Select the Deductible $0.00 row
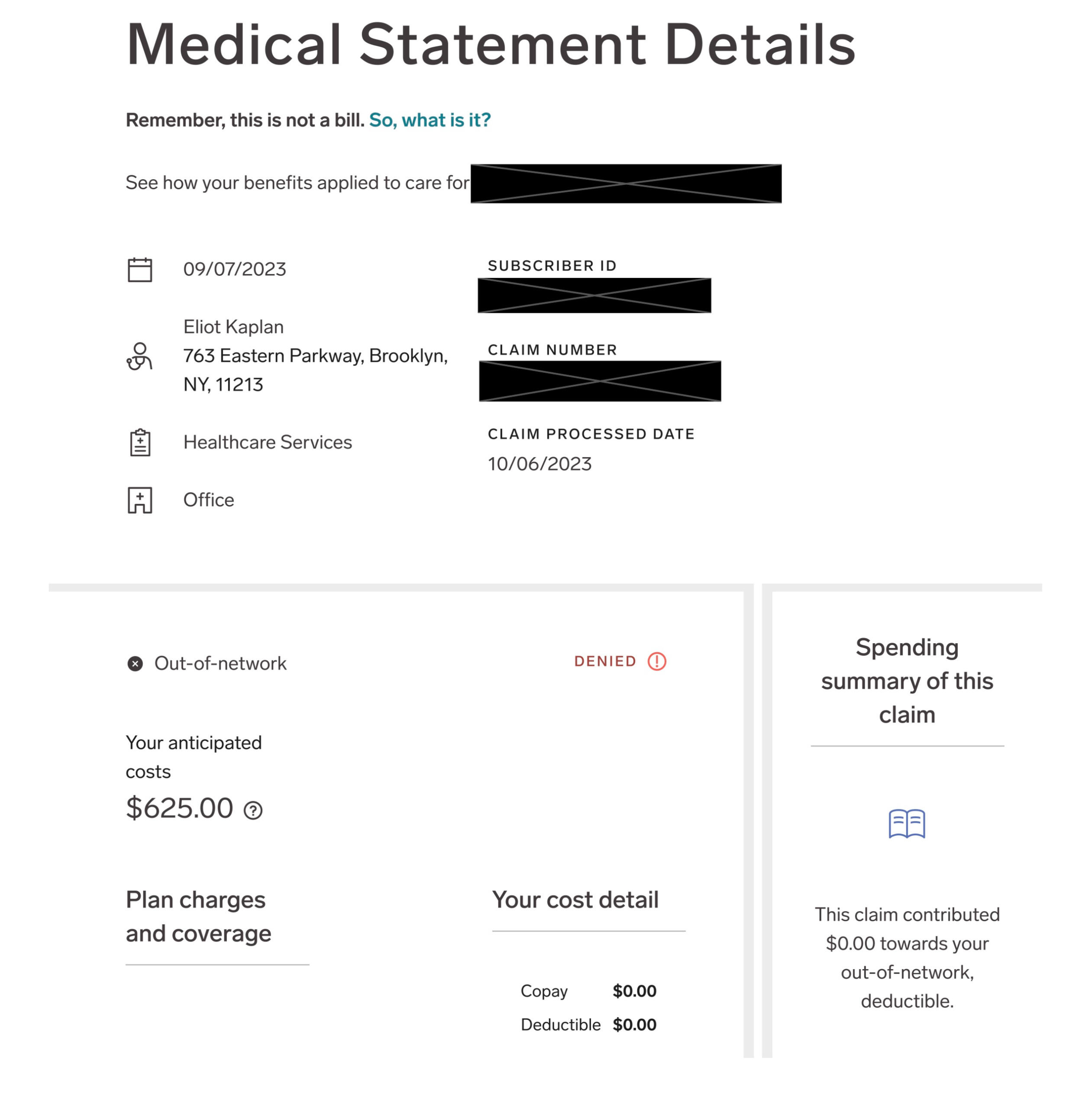Image resolution: width=1092 pixels, height=1108 pixels. tap(588, 1025)
